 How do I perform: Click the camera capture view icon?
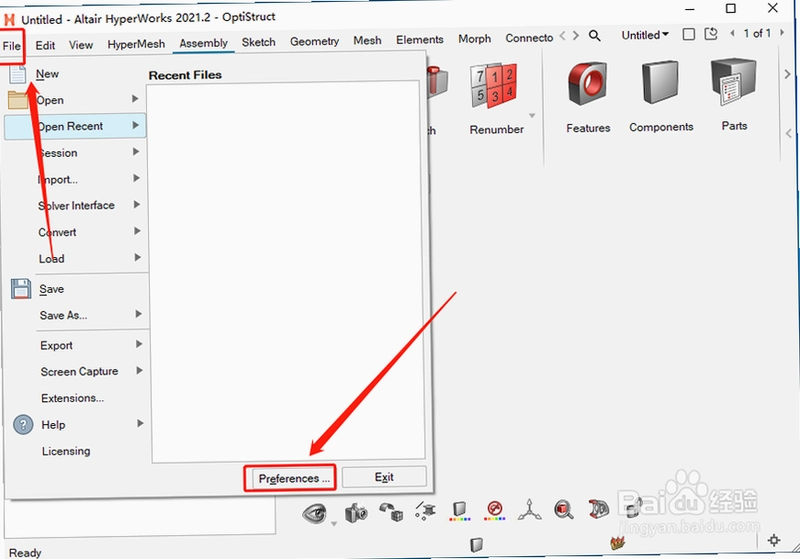(356, 512)
